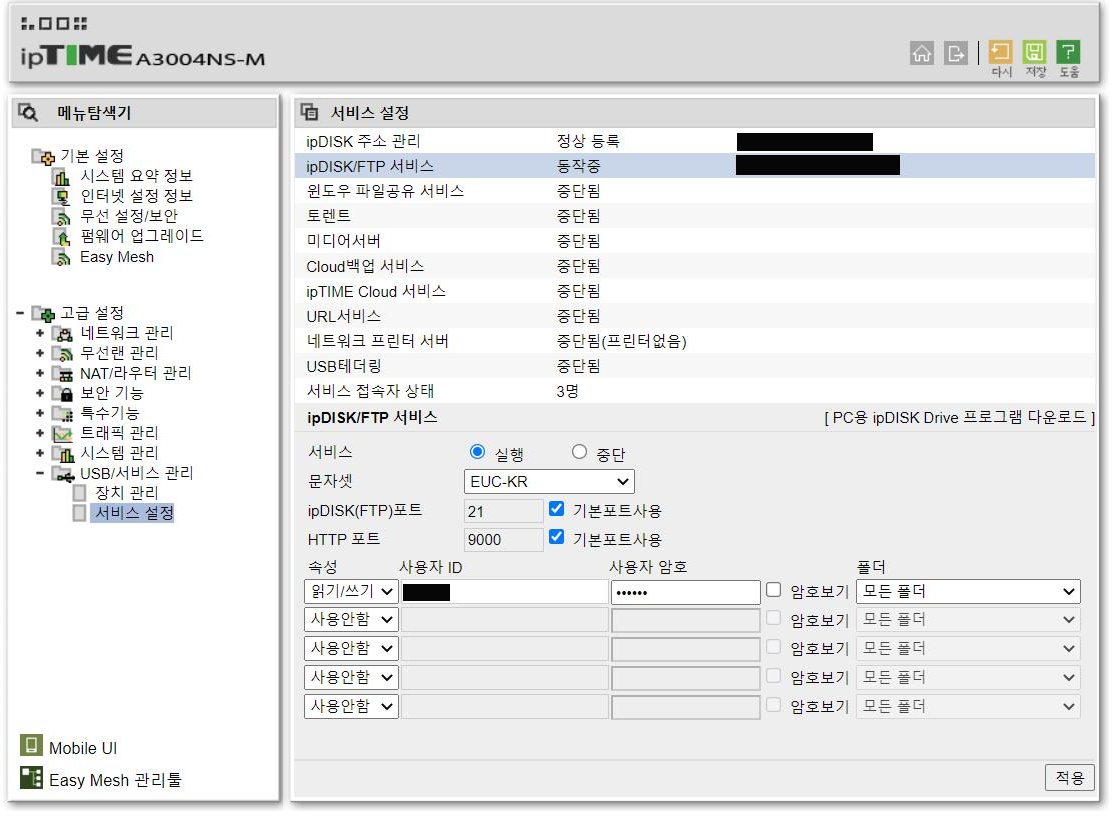Click the Mobile UI link text
The image size is (1120, 821).
pos(83,748)
